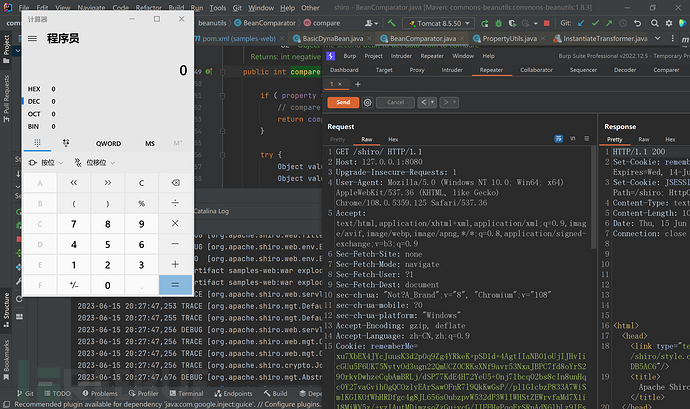Click the Burp Repeater settings gear icon
The image size is (690, 409).
pos(369,102)
